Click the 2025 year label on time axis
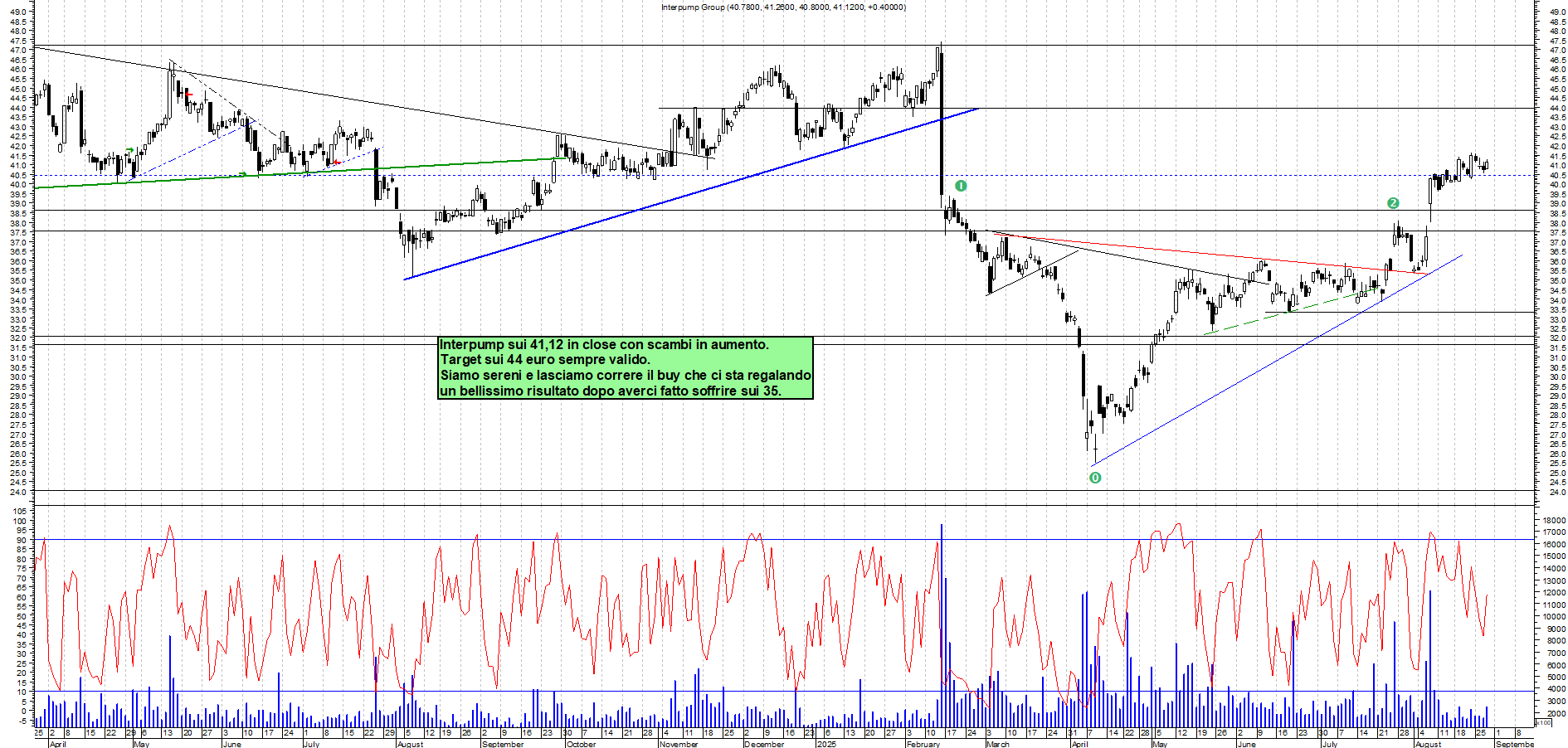Screen dimensions: 1568x748 (826, 744)
